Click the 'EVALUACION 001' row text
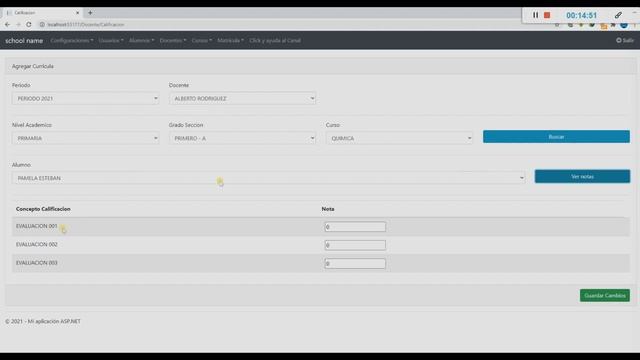 37,226
